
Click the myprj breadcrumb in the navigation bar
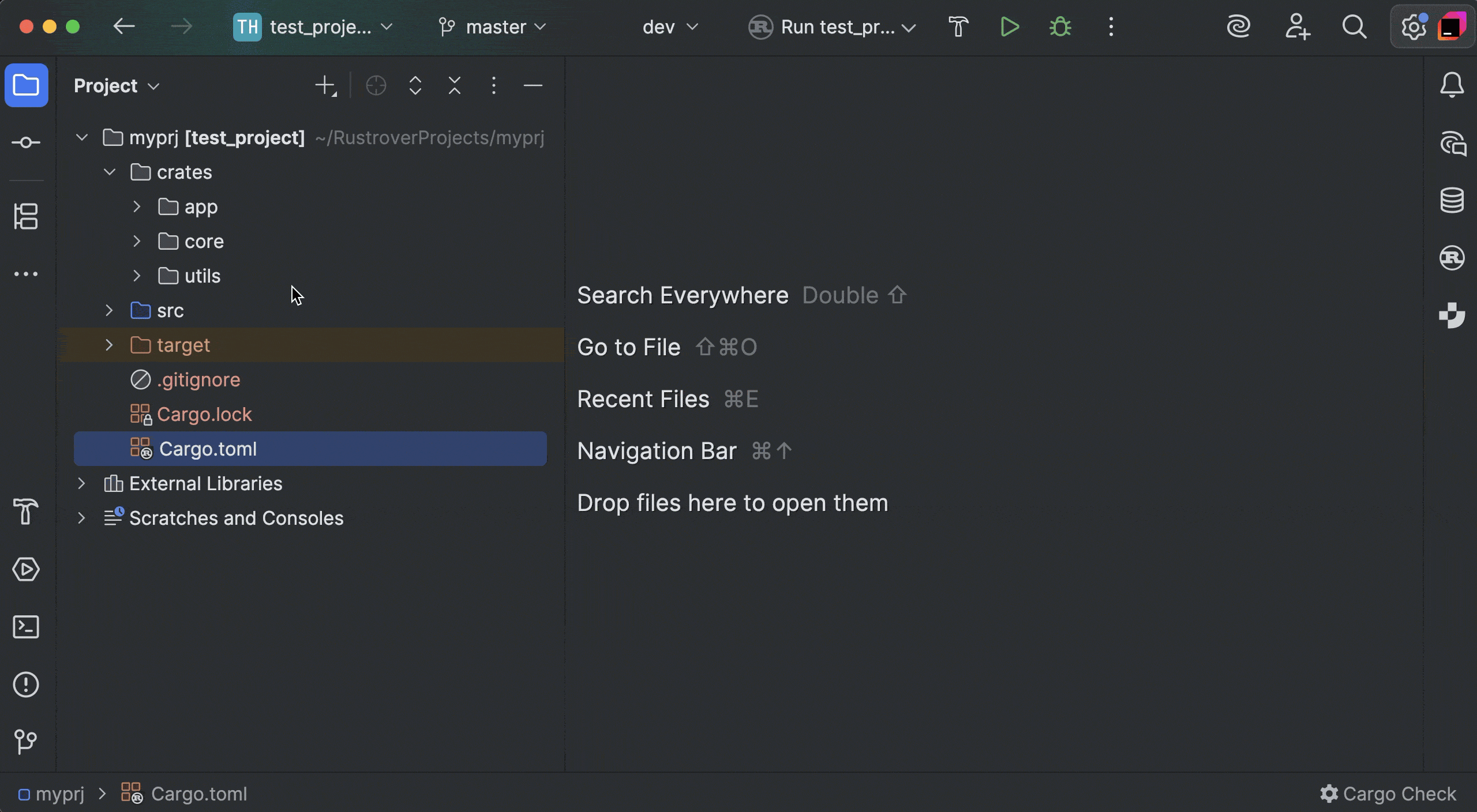click(59, 794)
